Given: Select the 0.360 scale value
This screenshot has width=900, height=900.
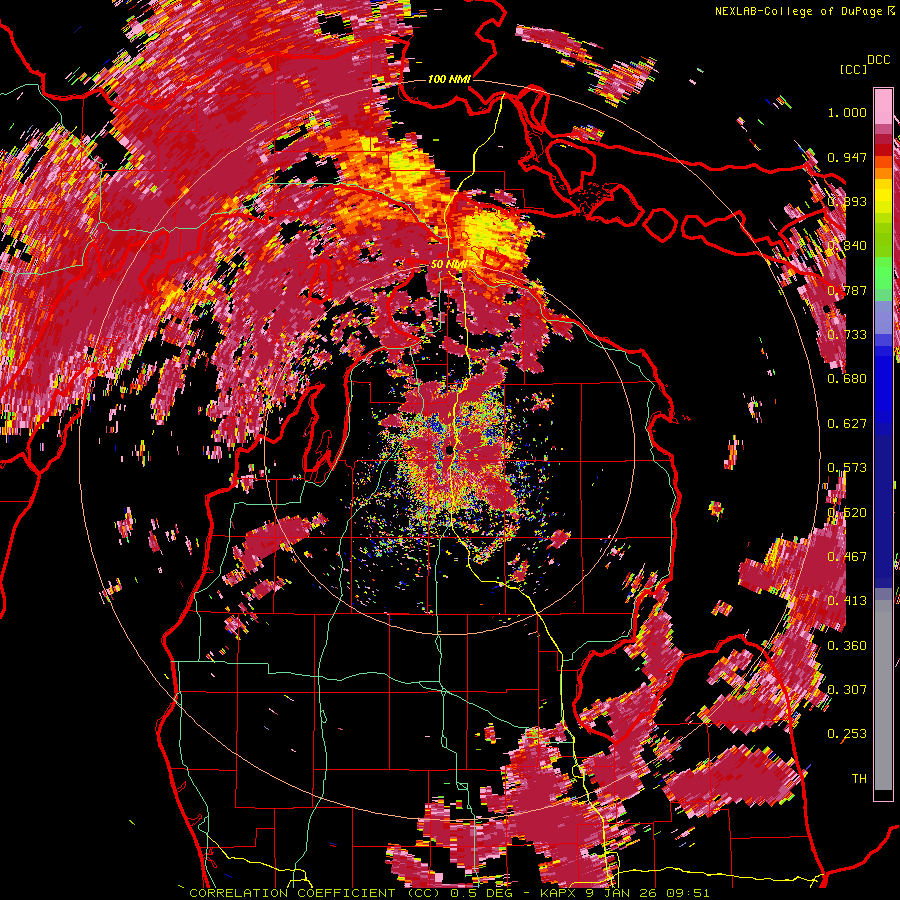Looking at the screenshot, I should pos(847,646).
